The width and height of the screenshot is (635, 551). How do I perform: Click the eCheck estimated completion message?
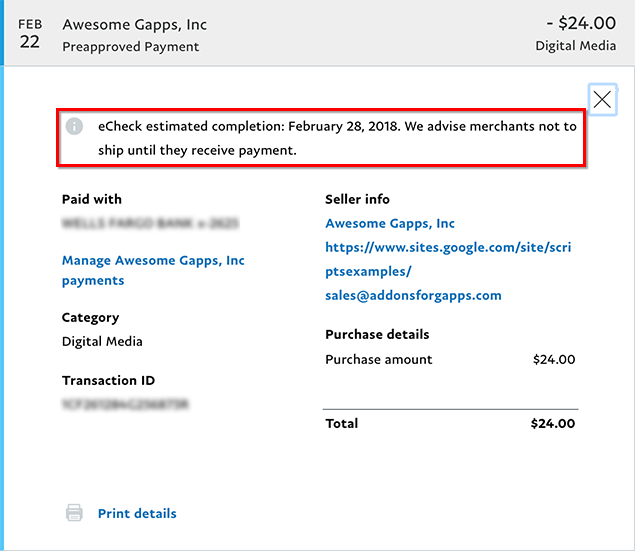(x=337, y=138)
